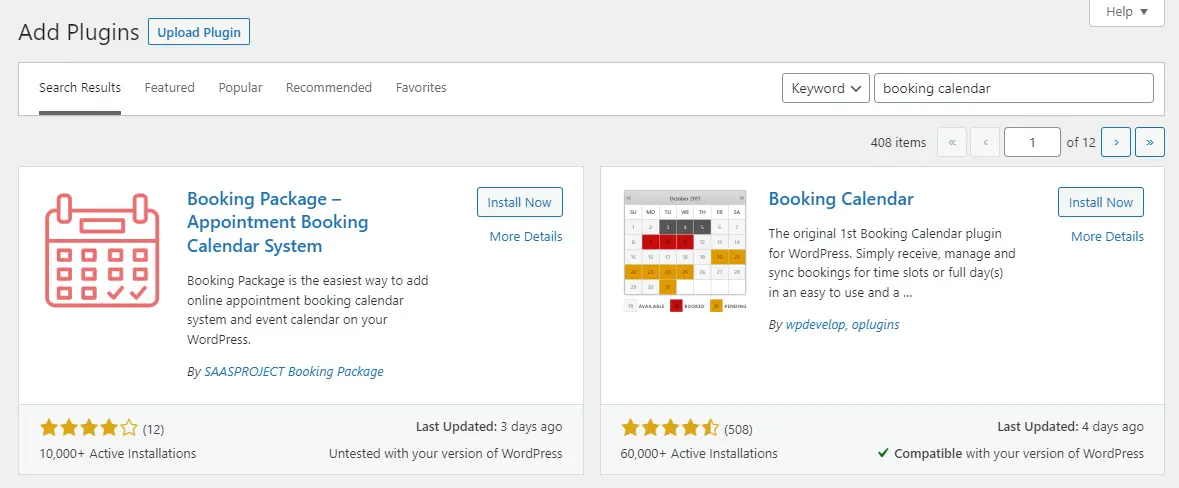Visit the wpdevelop author link

815,325
